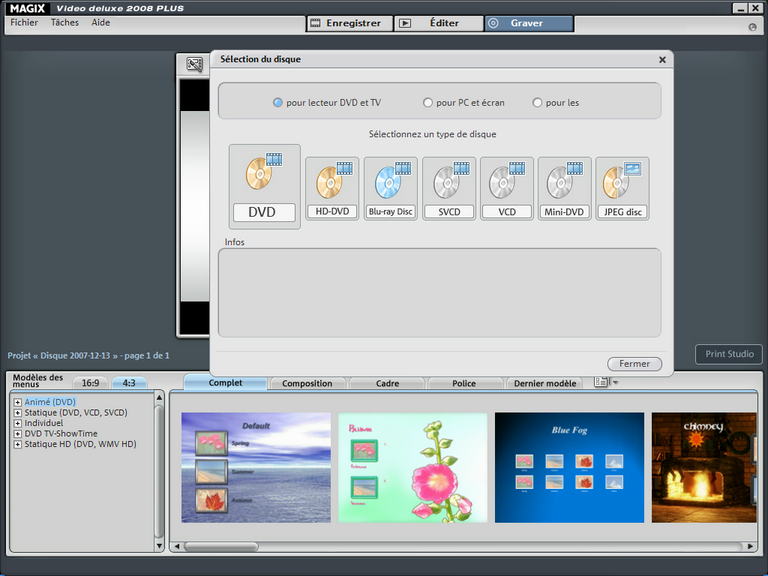Click the preview image icon above the black preview
This screenshot has height=576, width=768.
[194, 64]
